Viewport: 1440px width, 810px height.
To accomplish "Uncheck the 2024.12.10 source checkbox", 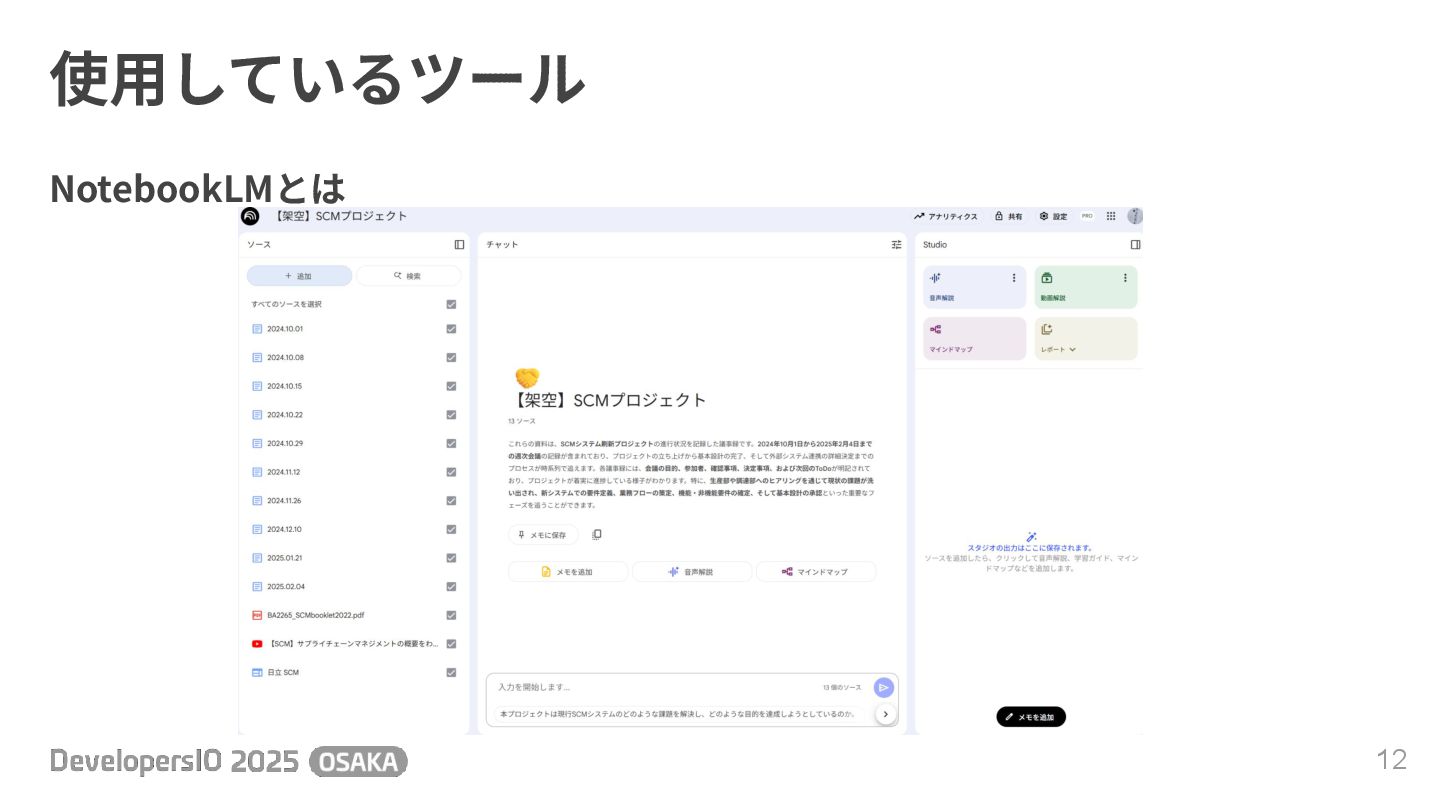I will (451, 529).
